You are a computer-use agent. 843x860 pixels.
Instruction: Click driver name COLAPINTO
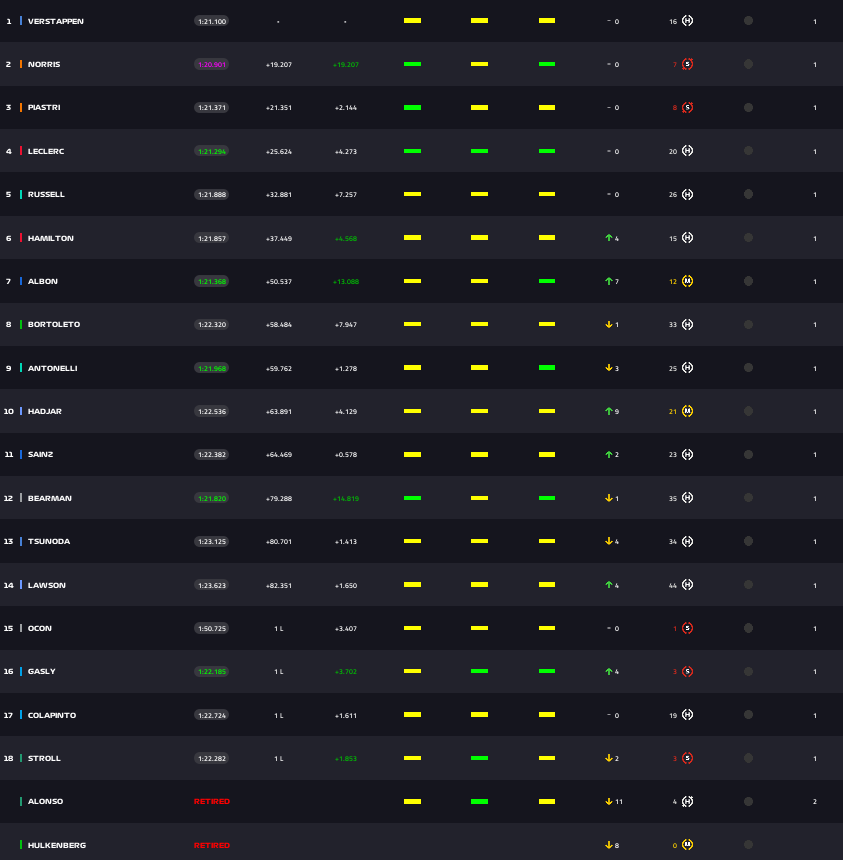(x=52, y=715)
